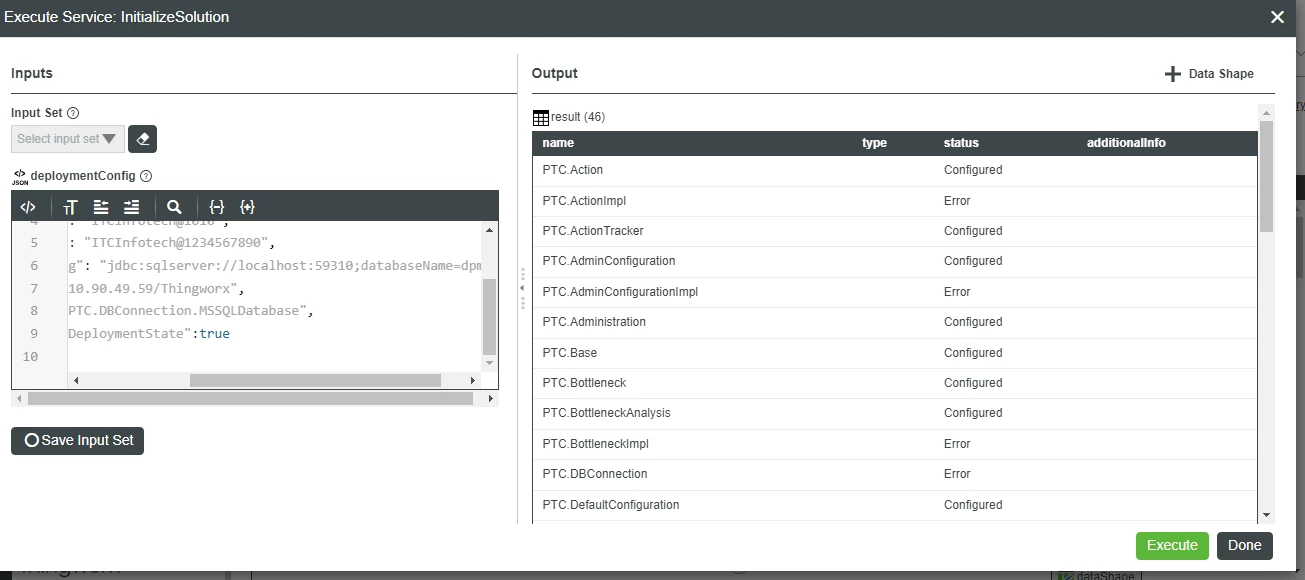Click the result (46) label

click(x=578, y=117)
